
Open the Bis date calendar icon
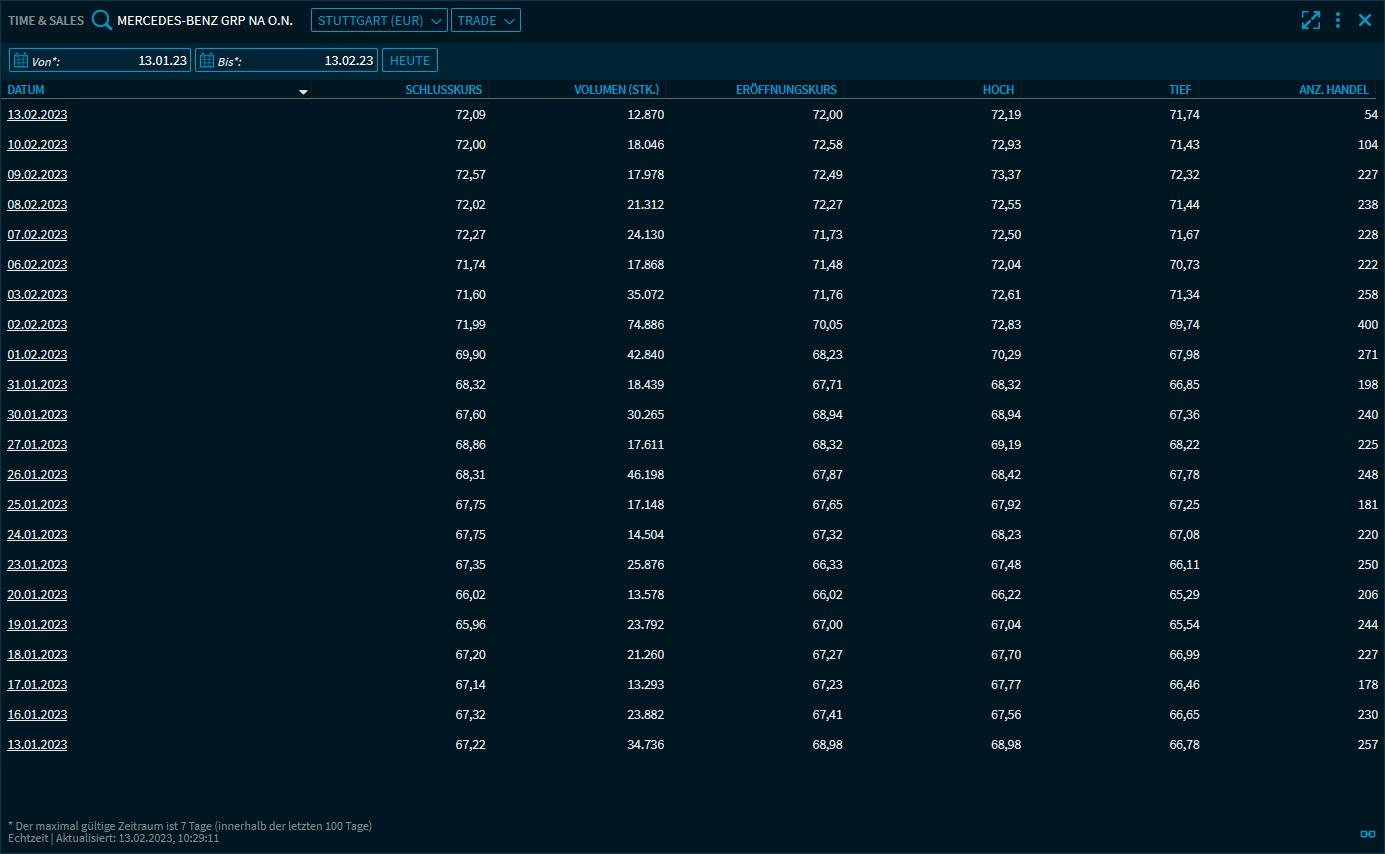coord(206,61)
